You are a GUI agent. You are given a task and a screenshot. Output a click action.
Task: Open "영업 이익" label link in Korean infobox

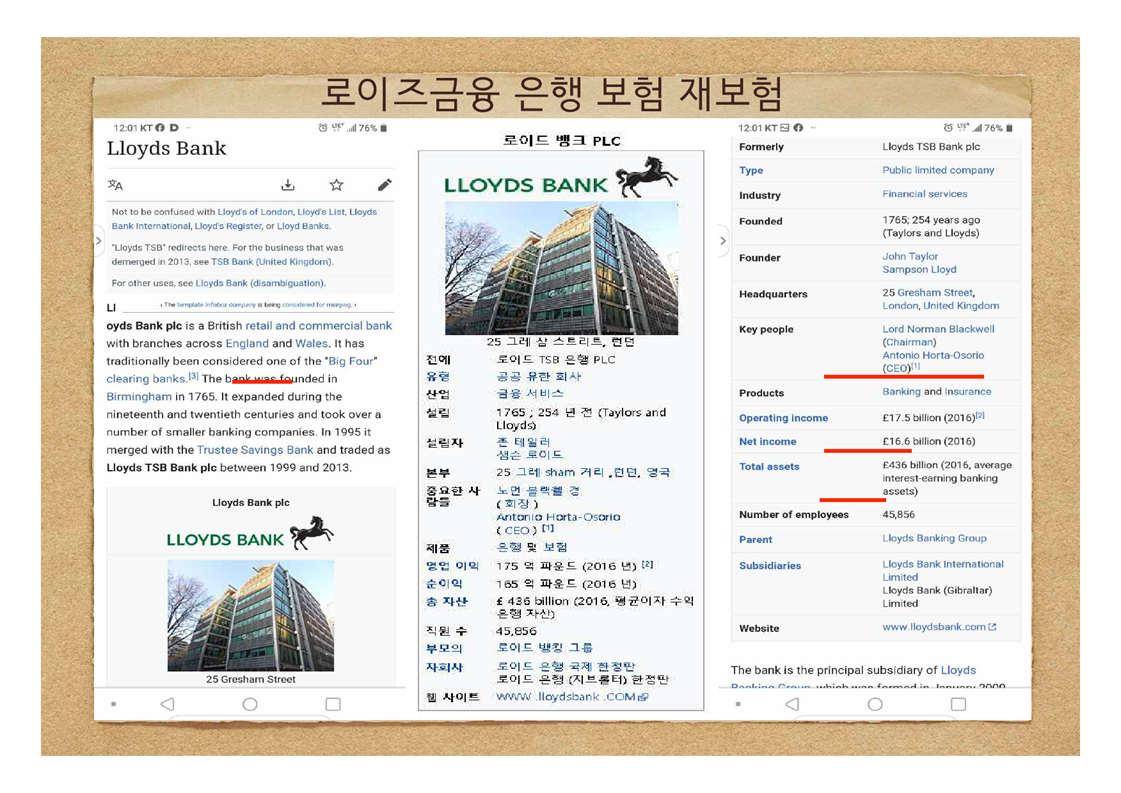[x=452, y=566]
